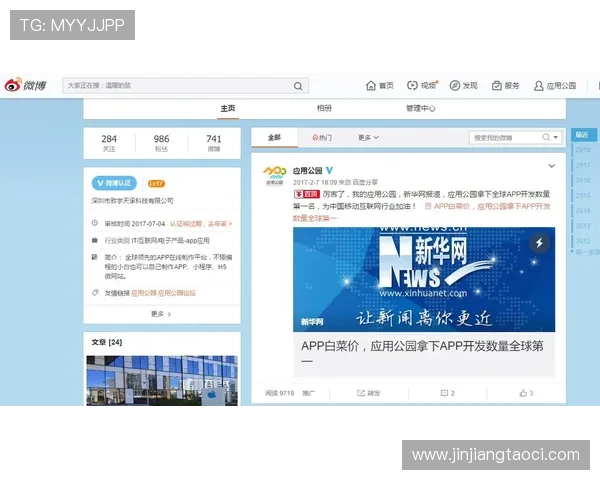The width and height of the screenshot is (600, 480).
Task: Expand 更多 profile details
Action: point(161,314)
